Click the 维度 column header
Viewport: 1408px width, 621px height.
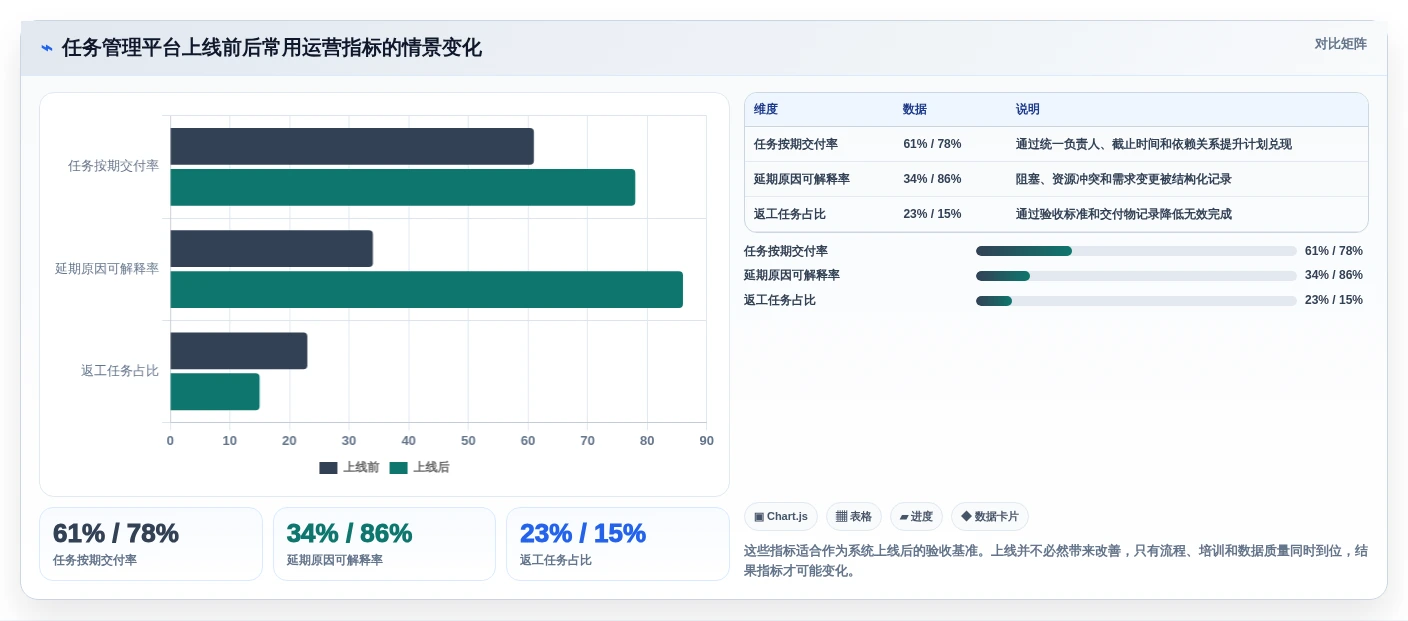[766, 109]
